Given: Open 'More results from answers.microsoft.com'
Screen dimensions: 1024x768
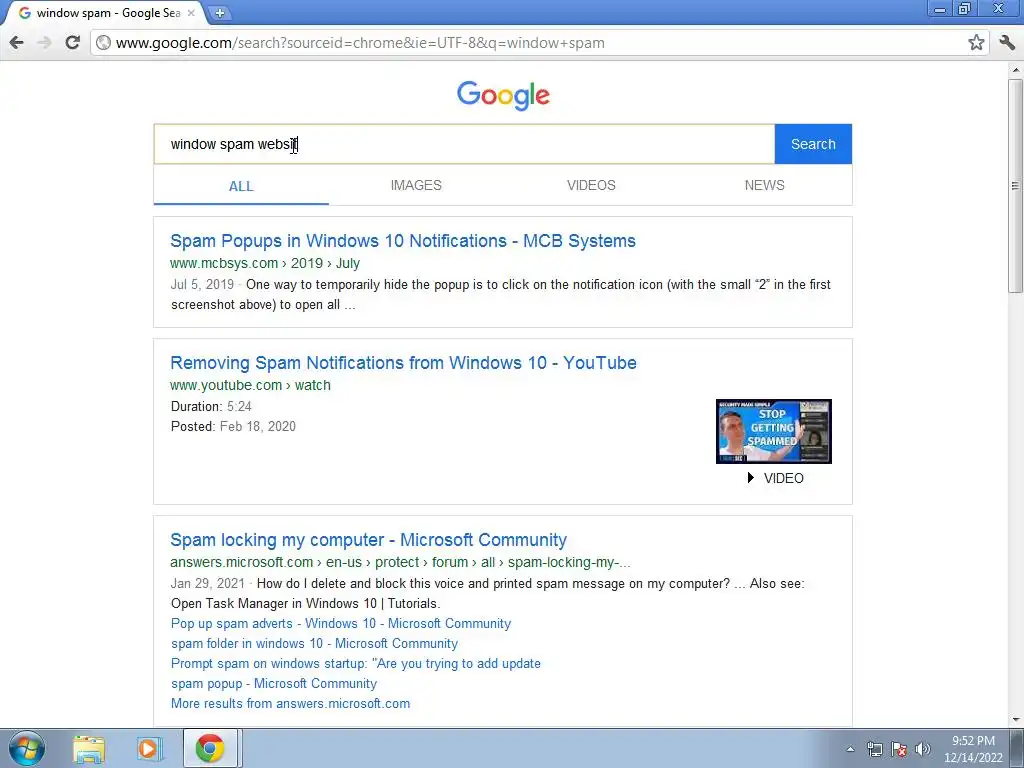Looking at the screenshot, I should tap(291, 704).
